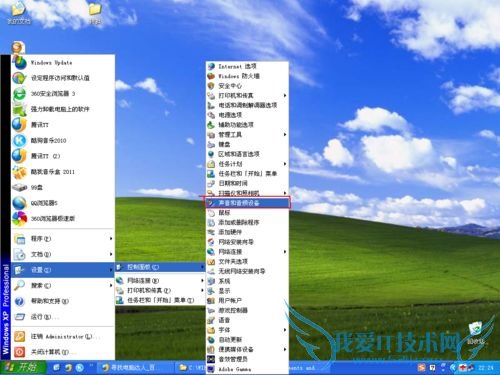Screen dimensions: 500x375
Task: Open 添加或删除程序
Action: pyautogui.click(x=247, y=222)
